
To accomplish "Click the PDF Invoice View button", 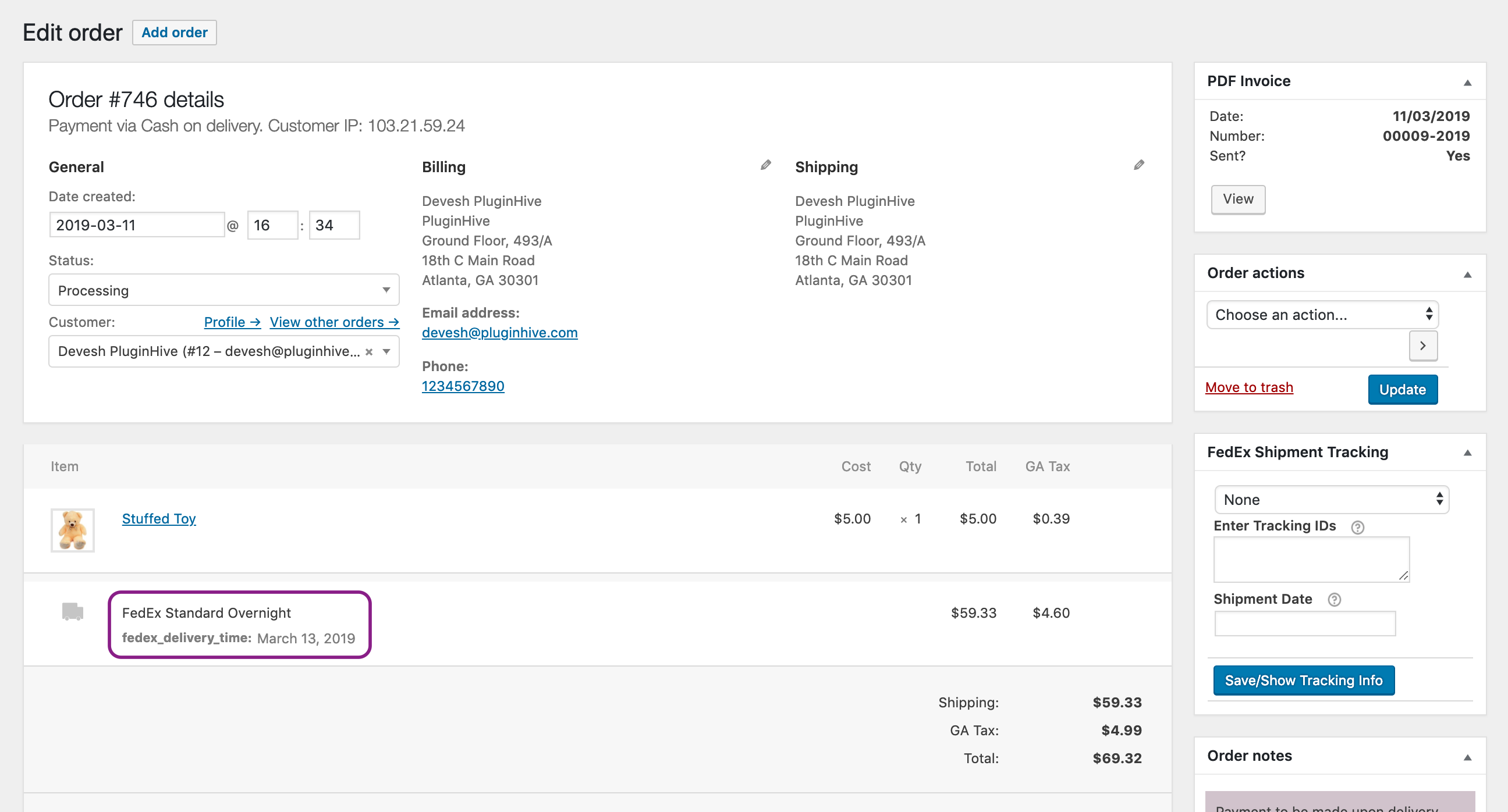I will coord(1238,198).
